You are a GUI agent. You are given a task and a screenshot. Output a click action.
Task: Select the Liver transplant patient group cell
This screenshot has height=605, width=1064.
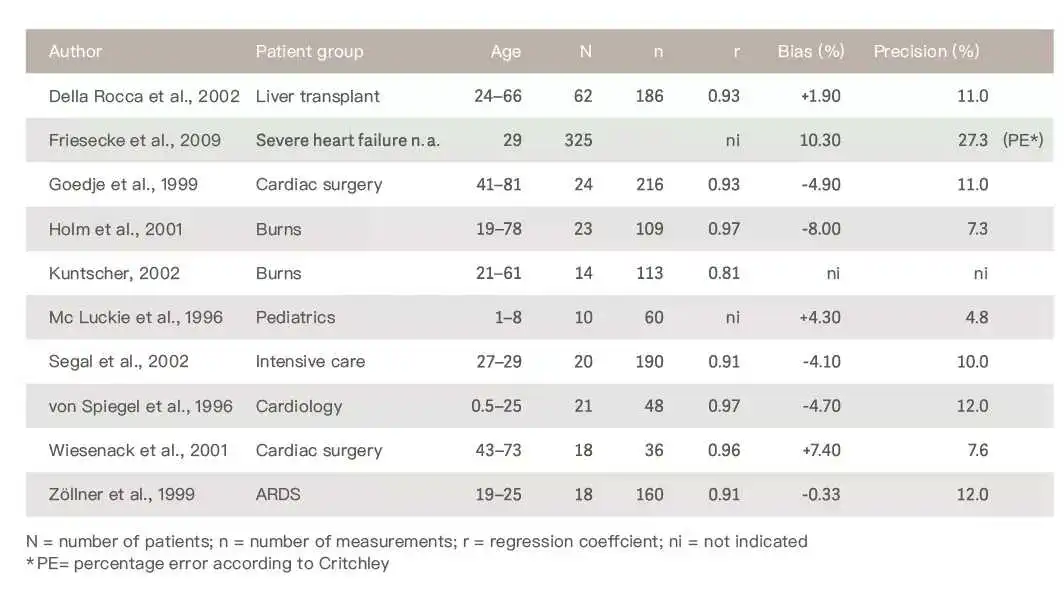pyautogui.click(x=317, y=96)
